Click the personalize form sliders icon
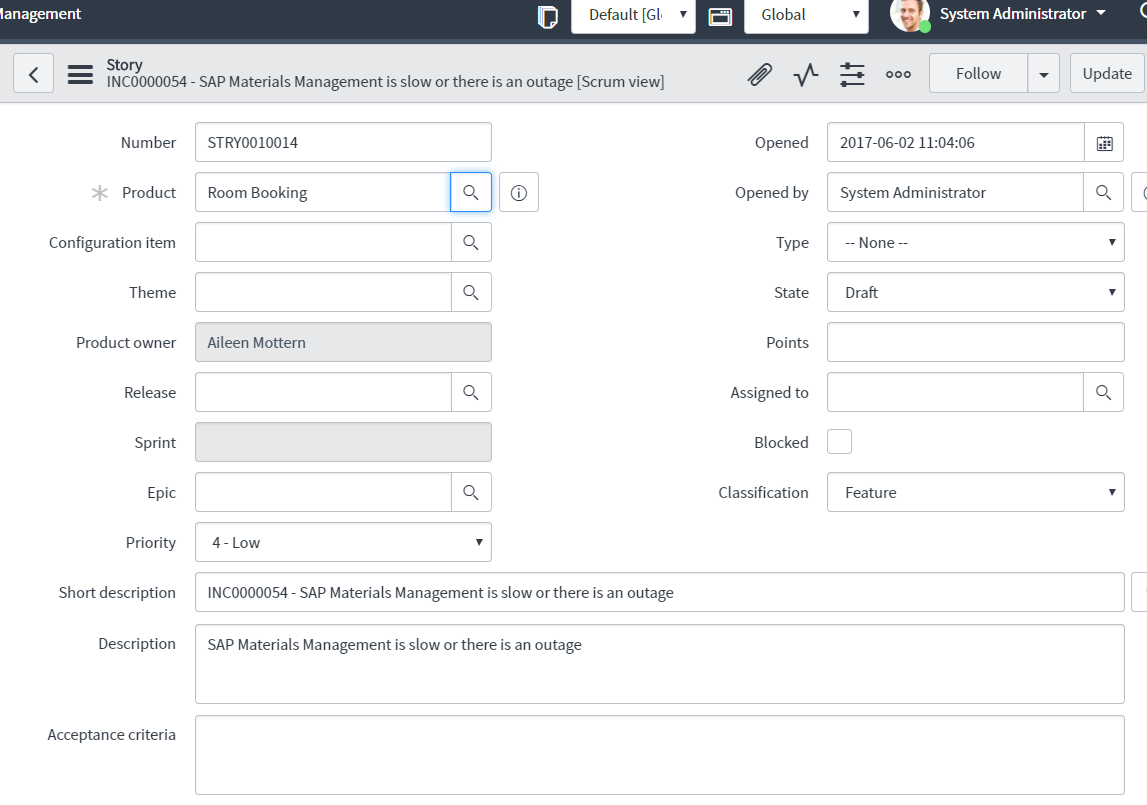 point(851,74)
